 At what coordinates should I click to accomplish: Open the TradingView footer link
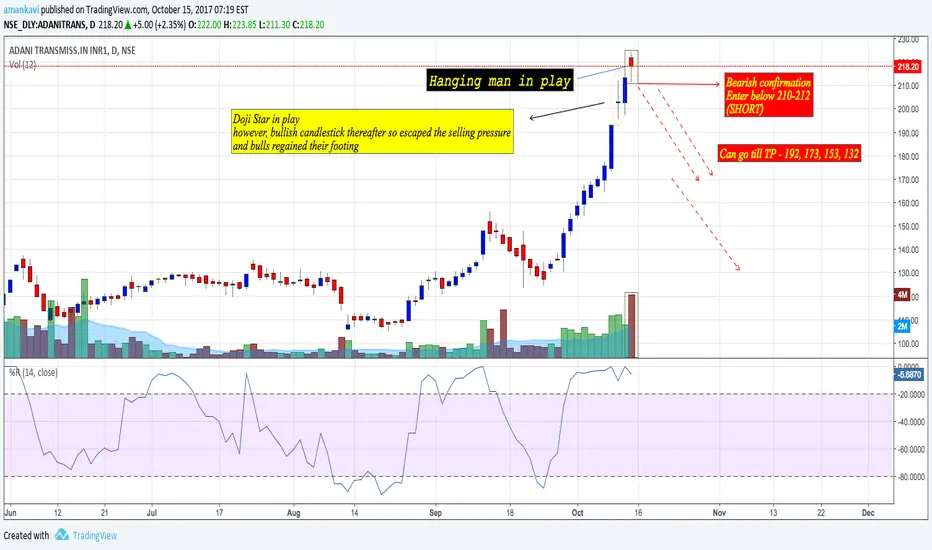(95, 536)
